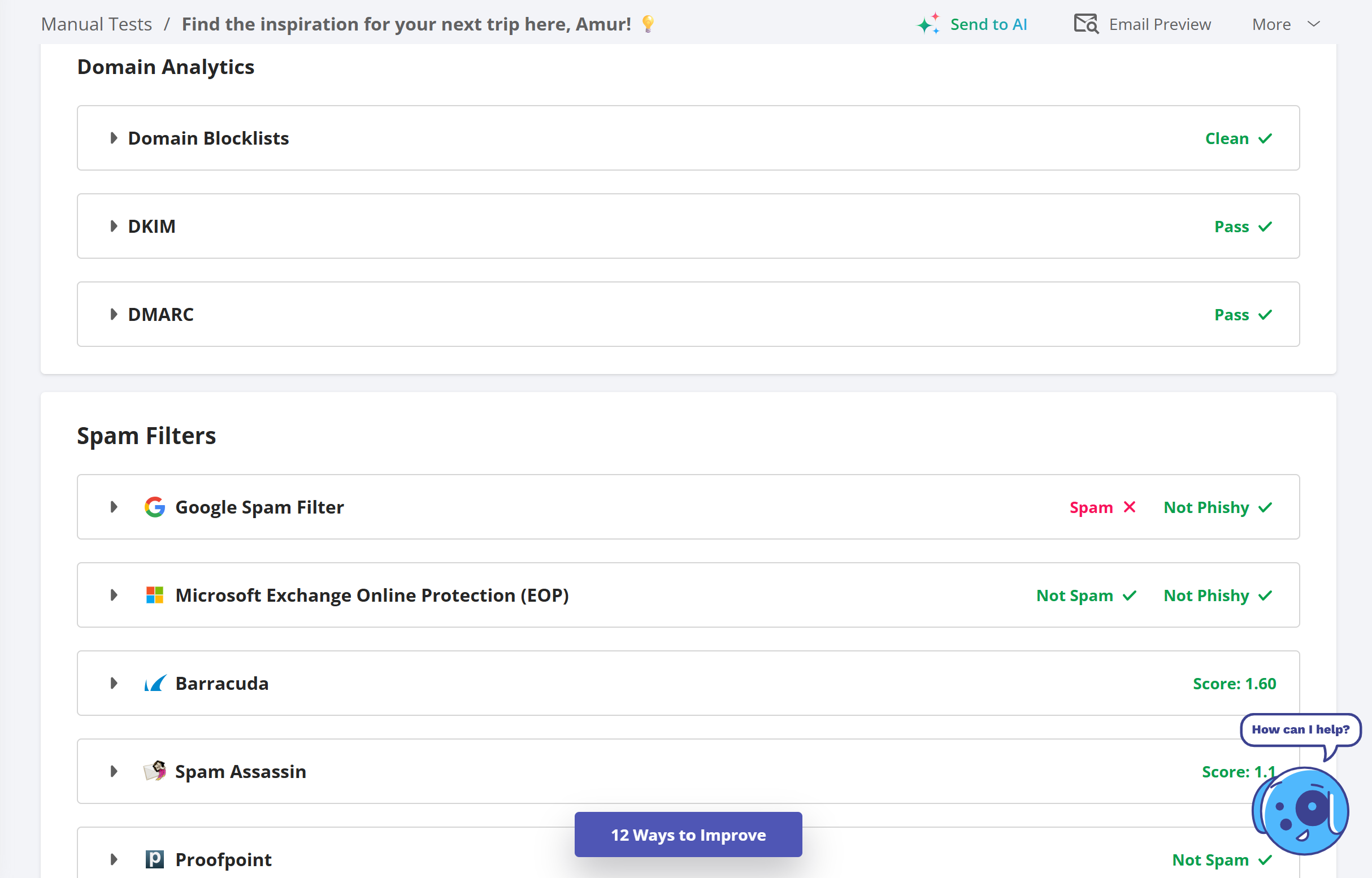
Task: Click the red X beside Spam
Action: coord(1130,507)
